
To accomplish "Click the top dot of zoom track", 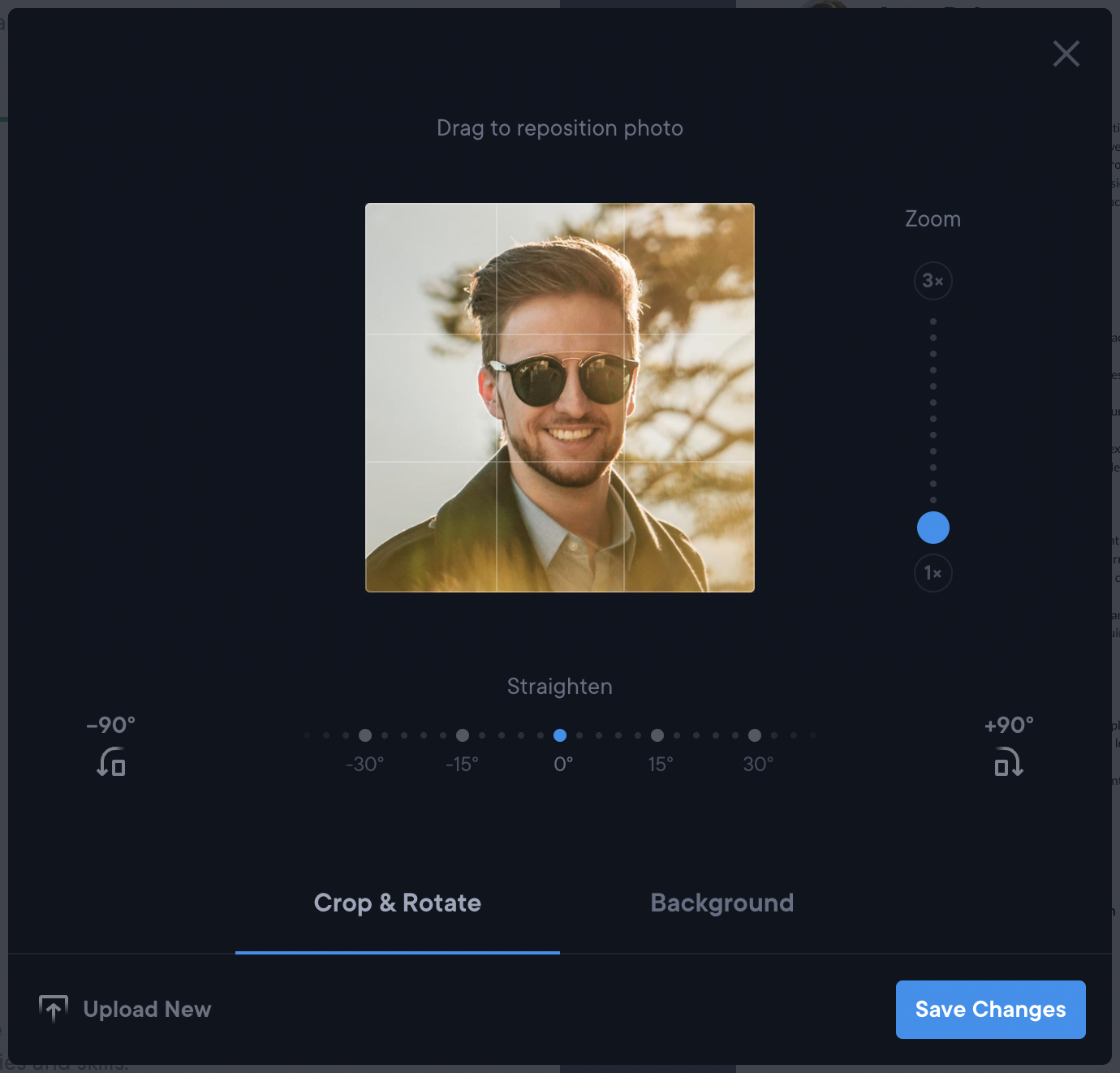I will point(933,321).
